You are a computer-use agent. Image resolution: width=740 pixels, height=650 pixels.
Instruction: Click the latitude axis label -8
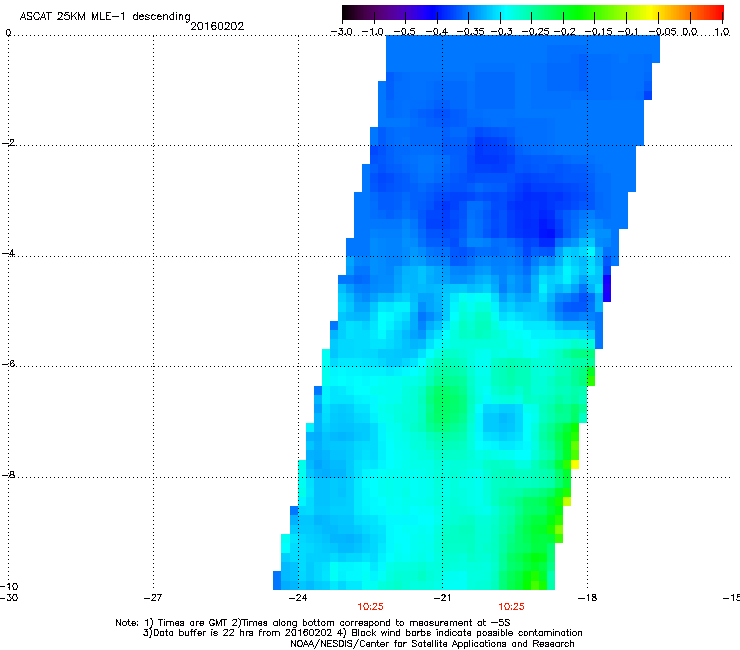click(9, 475)
